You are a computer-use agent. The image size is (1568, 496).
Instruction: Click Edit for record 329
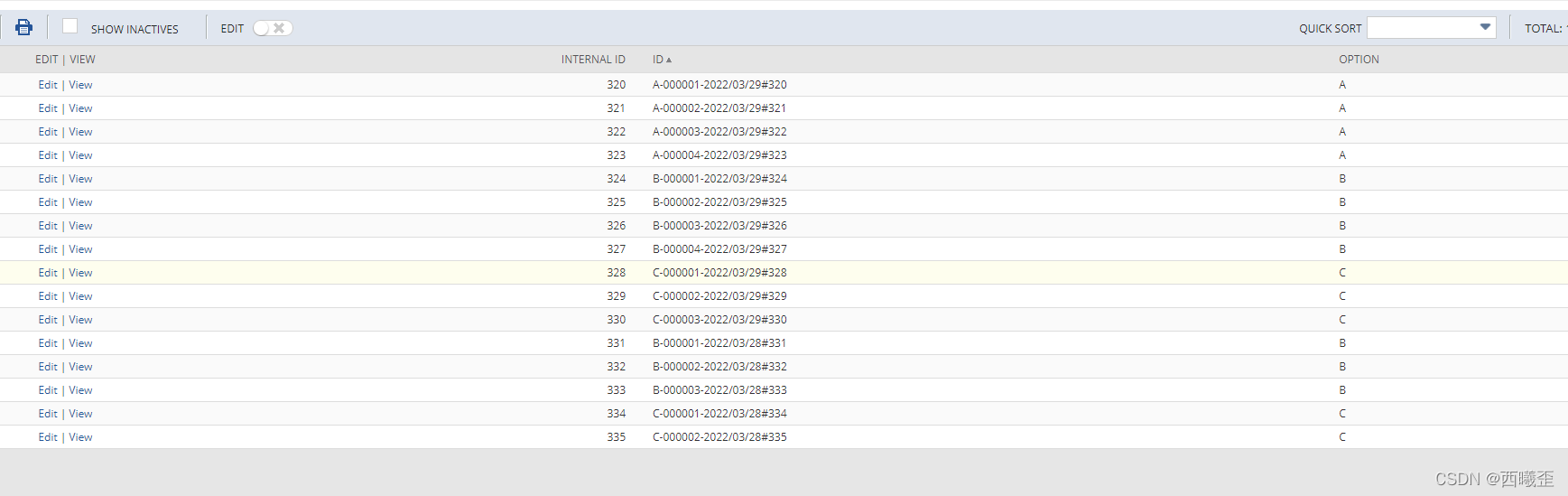tap(48, 296)
